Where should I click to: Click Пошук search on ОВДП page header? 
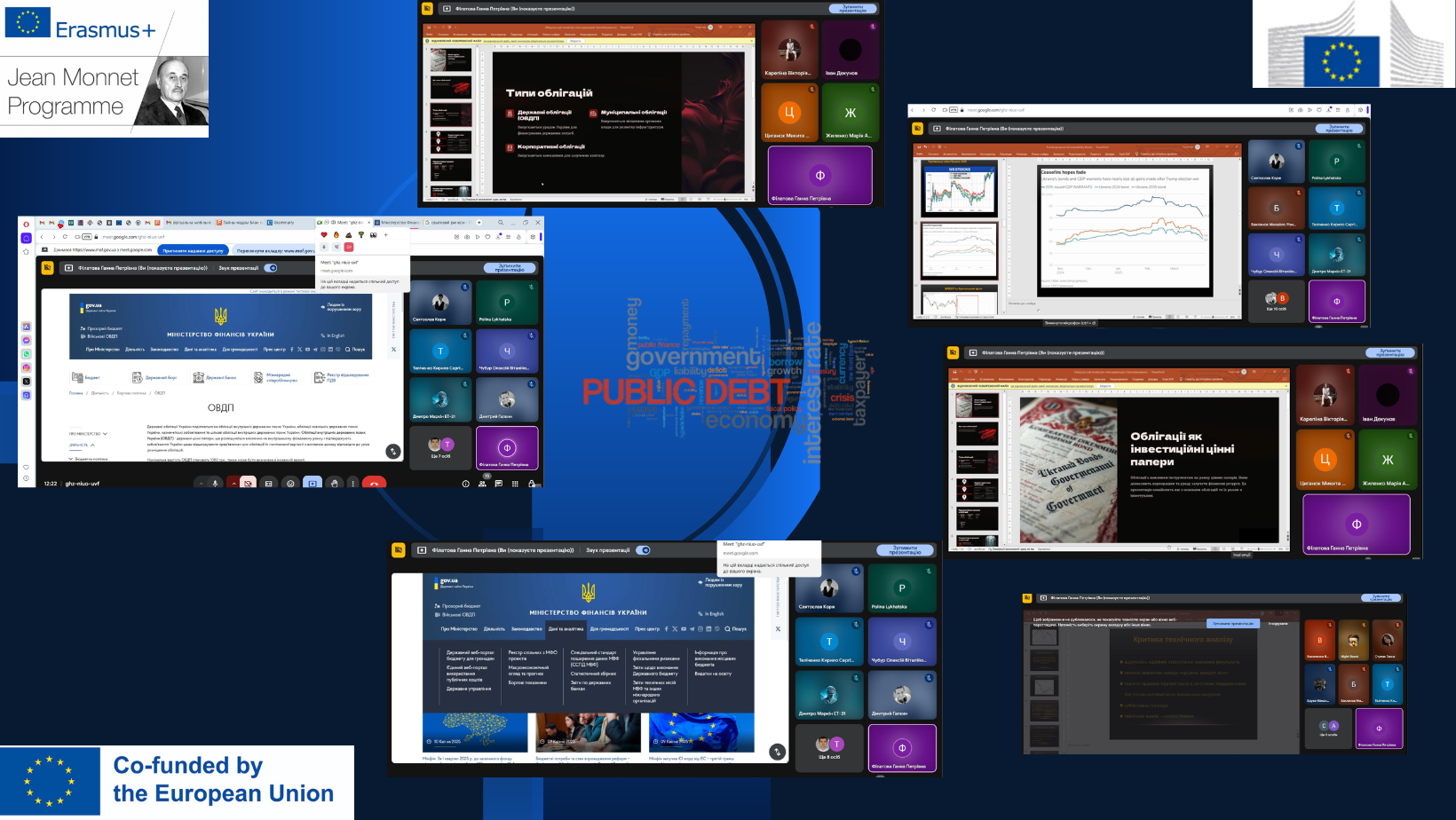pyautogui.click(x=354, y=349)
